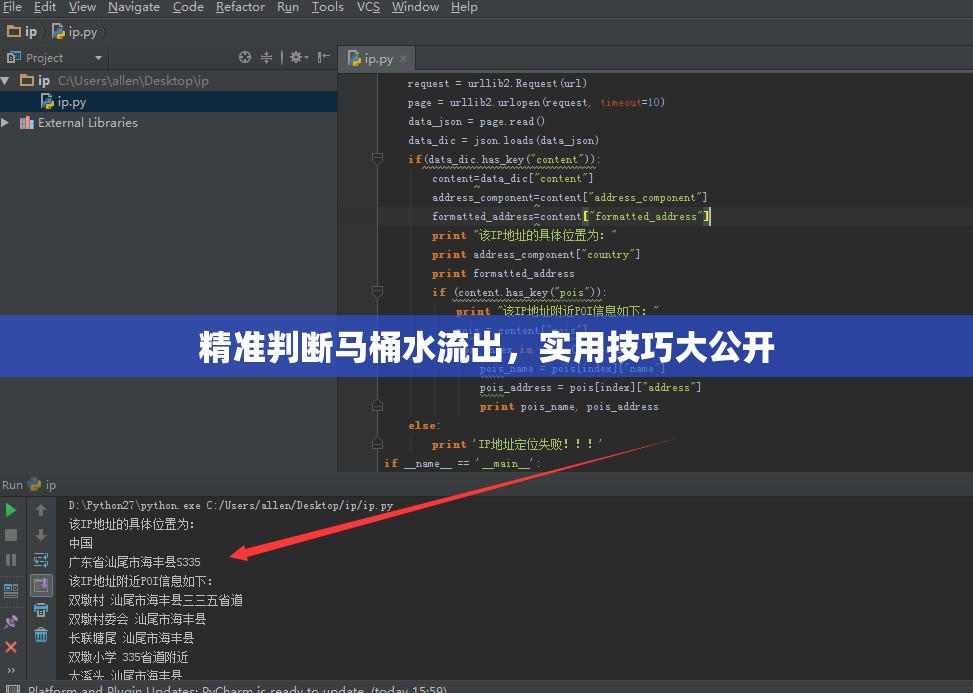Click the print formatted_address code line
The height and width of the screenshot is (693, 973).
tap(503, 274)
